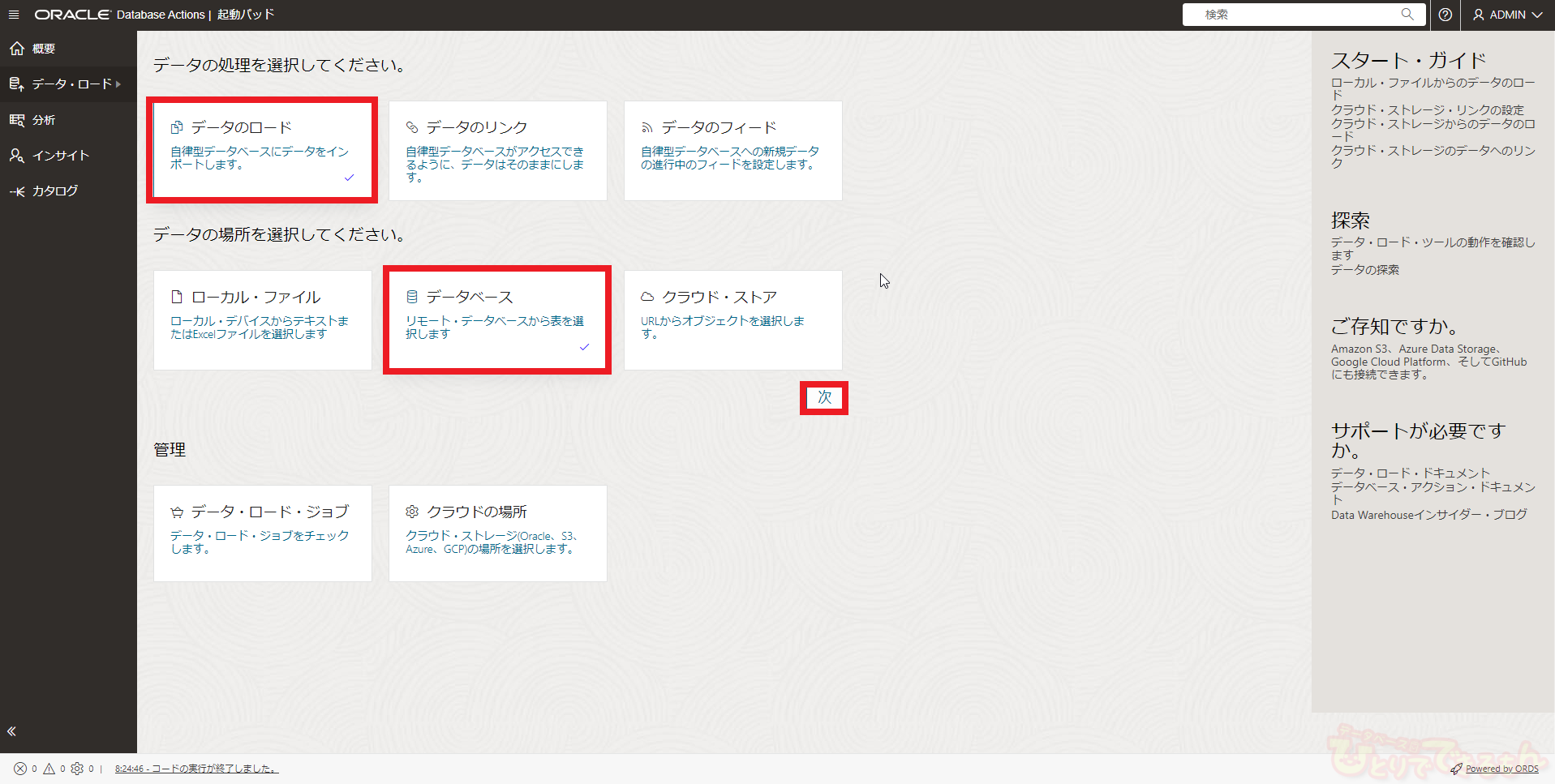Viewport: 1555px width, 784px height.
Task: Select the クラウド・ストア location card
Action: pyautogui.click(x=732, y=319)
